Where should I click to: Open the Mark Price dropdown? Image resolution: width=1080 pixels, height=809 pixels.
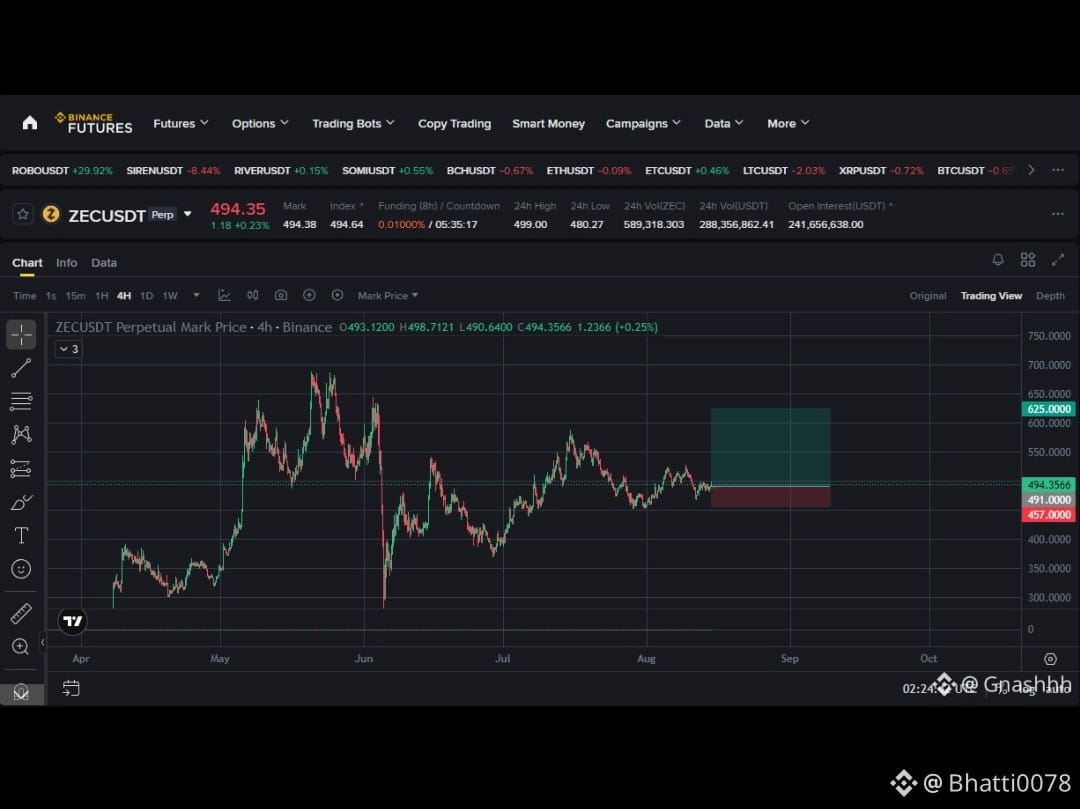388,296
